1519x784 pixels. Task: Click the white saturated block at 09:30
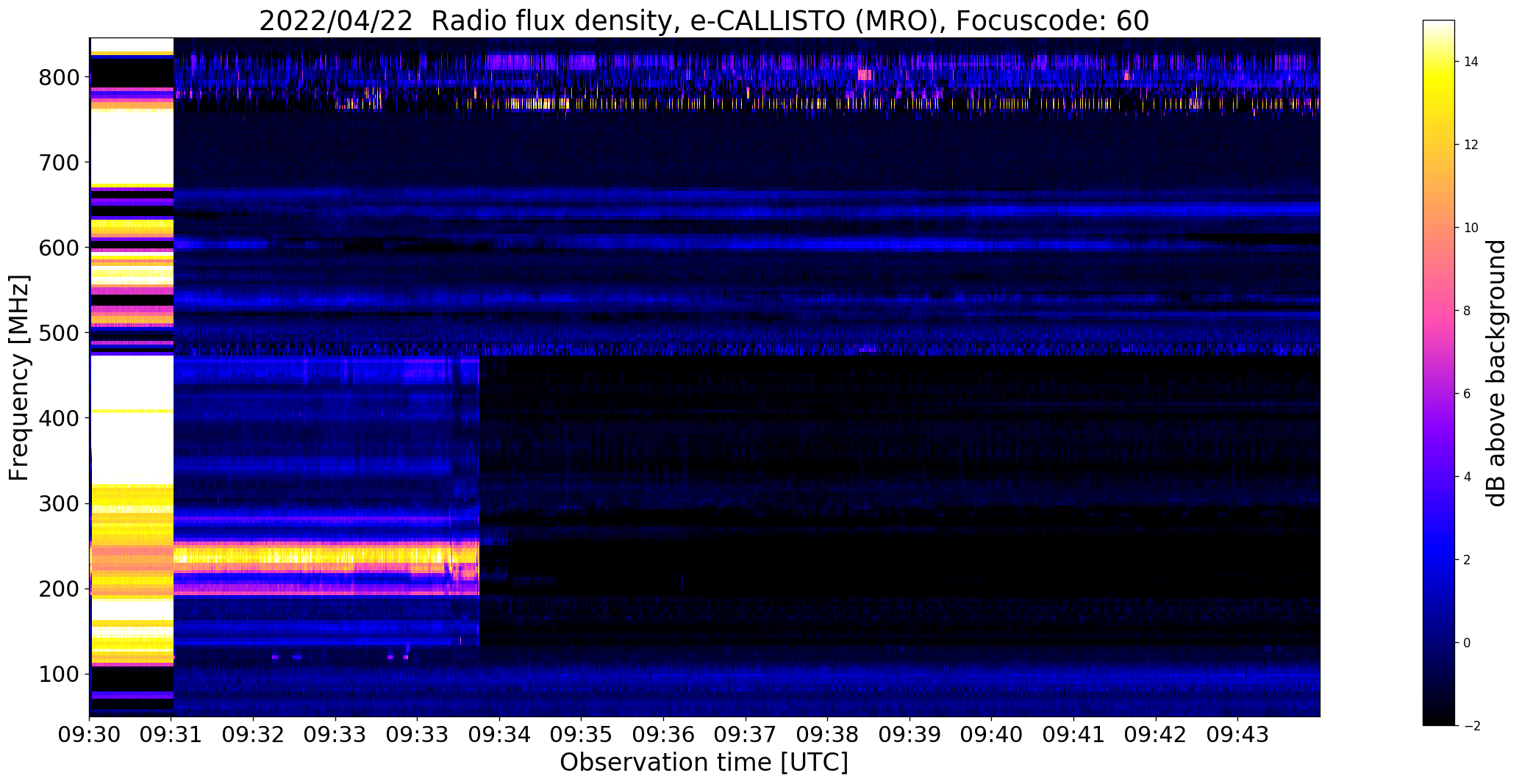[132, 377]
